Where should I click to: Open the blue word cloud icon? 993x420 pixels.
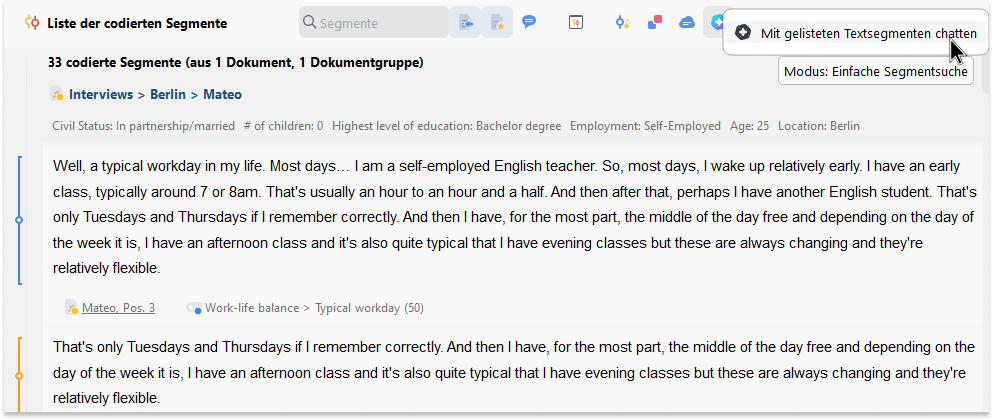coord(686,23)
